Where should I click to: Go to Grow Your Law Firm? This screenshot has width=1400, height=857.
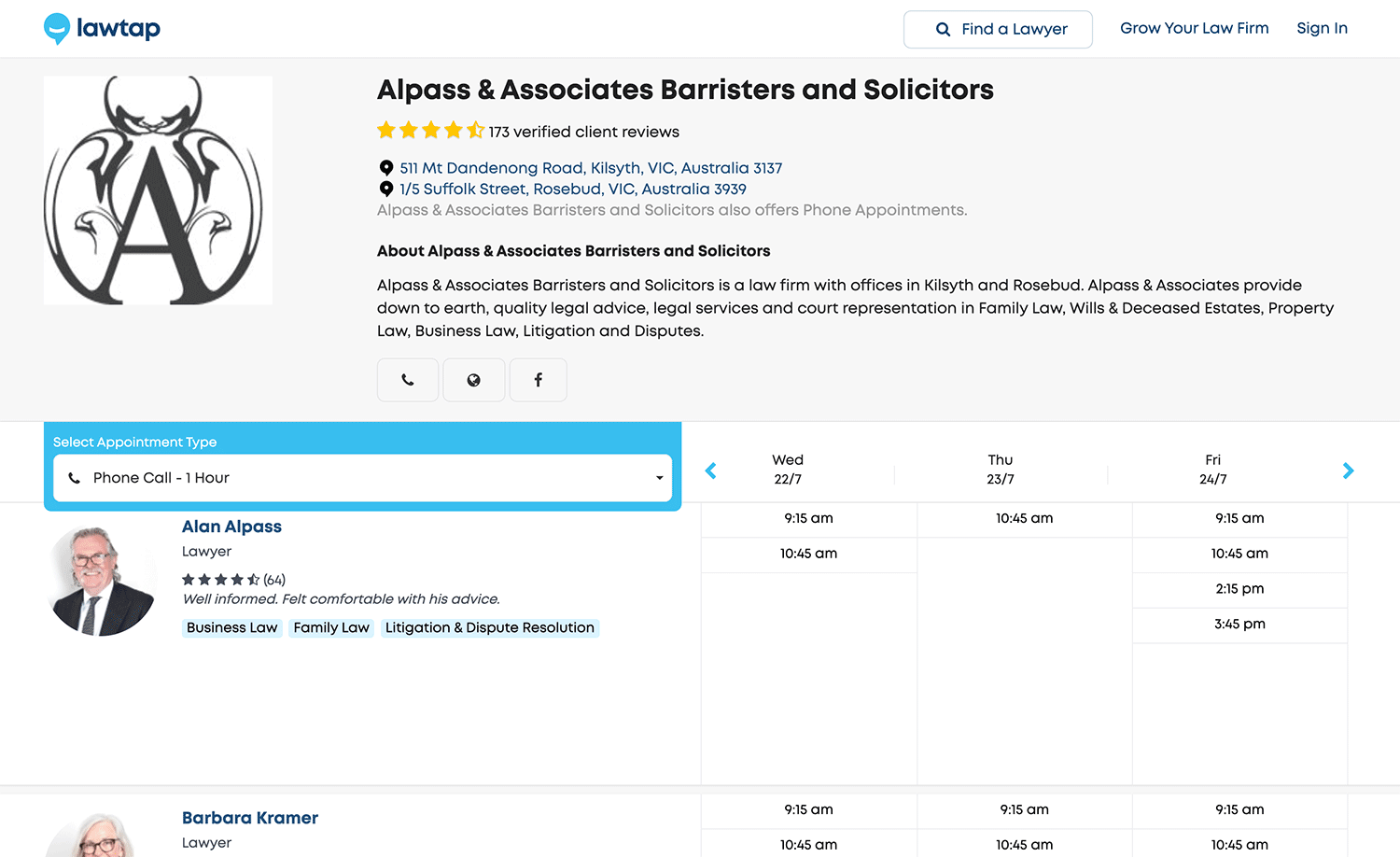(x=1195, y=28)
